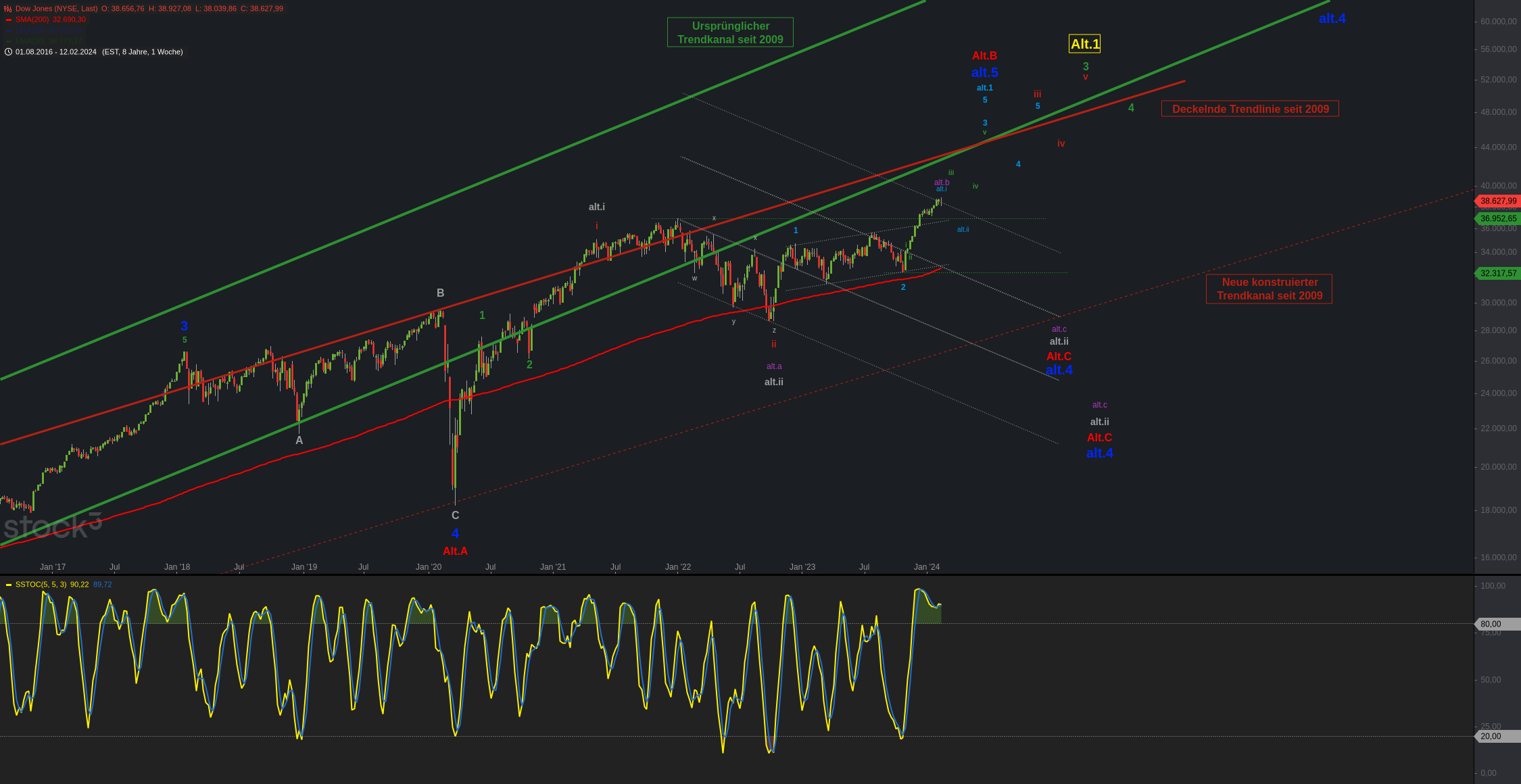
Task: Click the grey wave A label
Action: (x=299, y=441)
